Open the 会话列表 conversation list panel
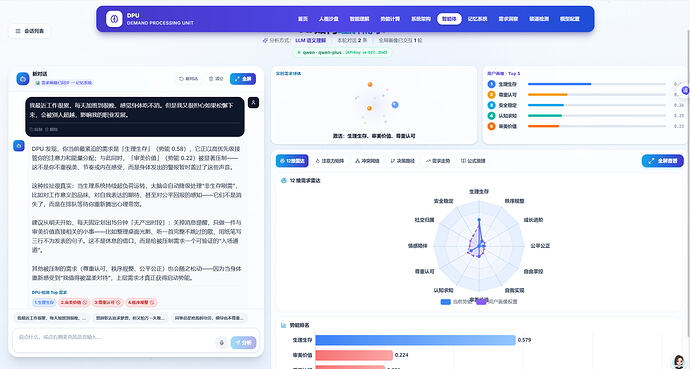 coord(29,31)
